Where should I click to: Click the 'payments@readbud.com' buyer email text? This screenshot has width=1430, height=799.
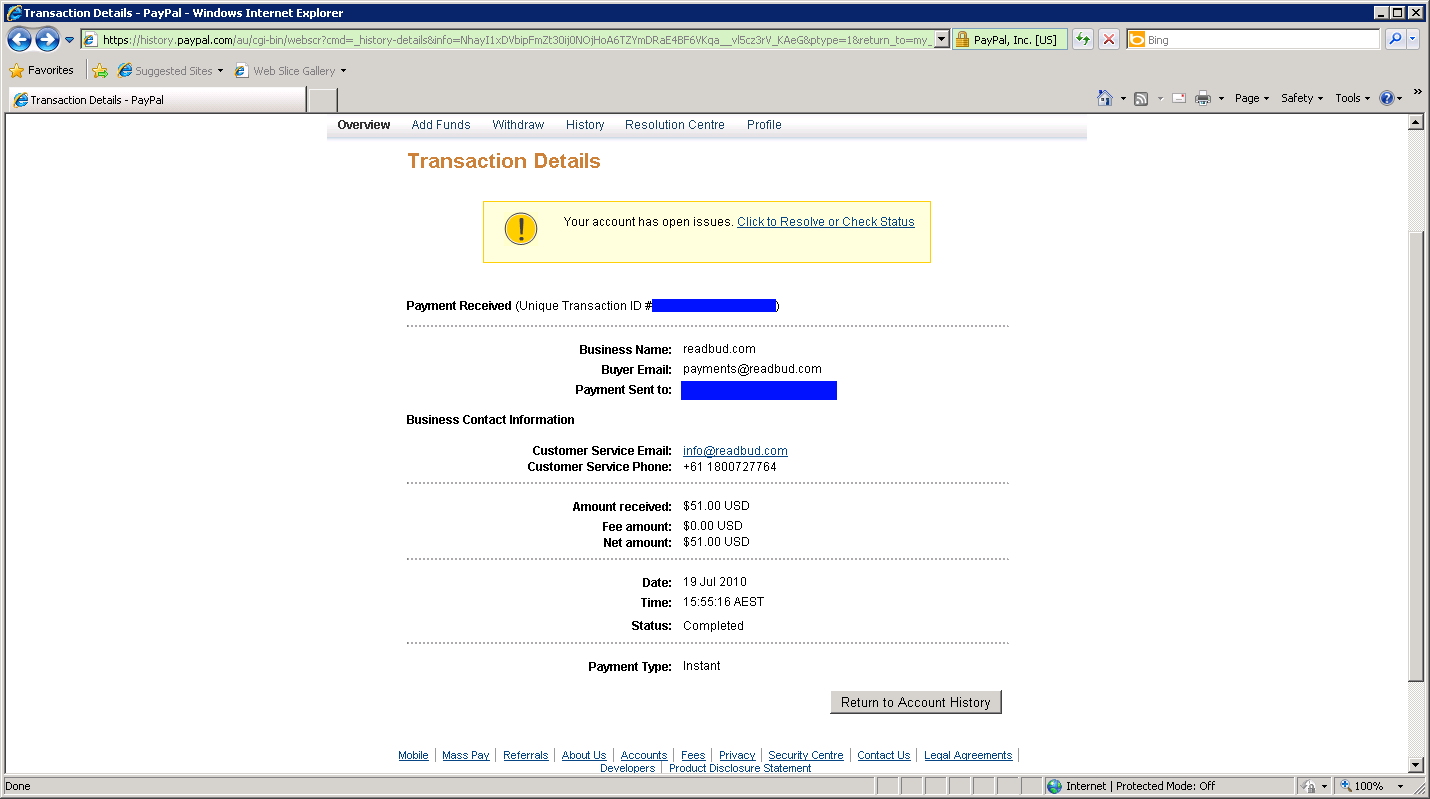[x=752, y=369]
